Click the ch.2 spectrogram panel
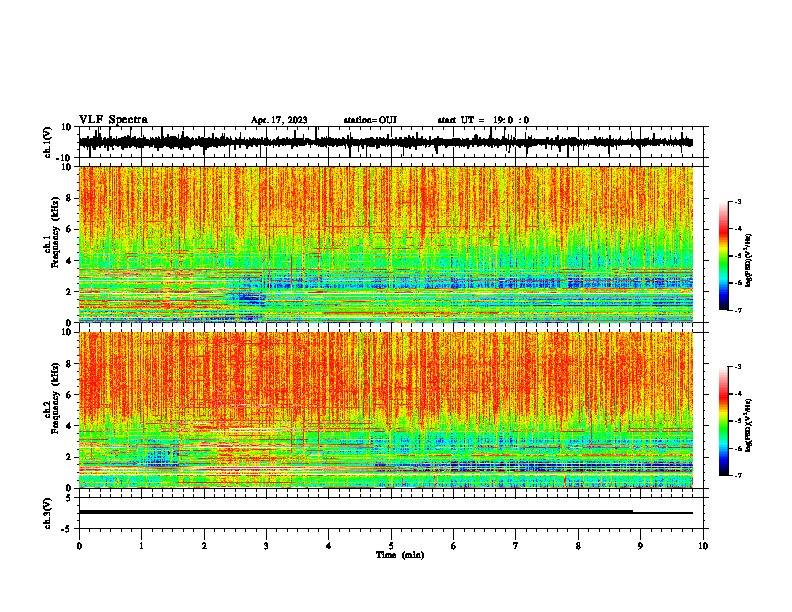 386,410
